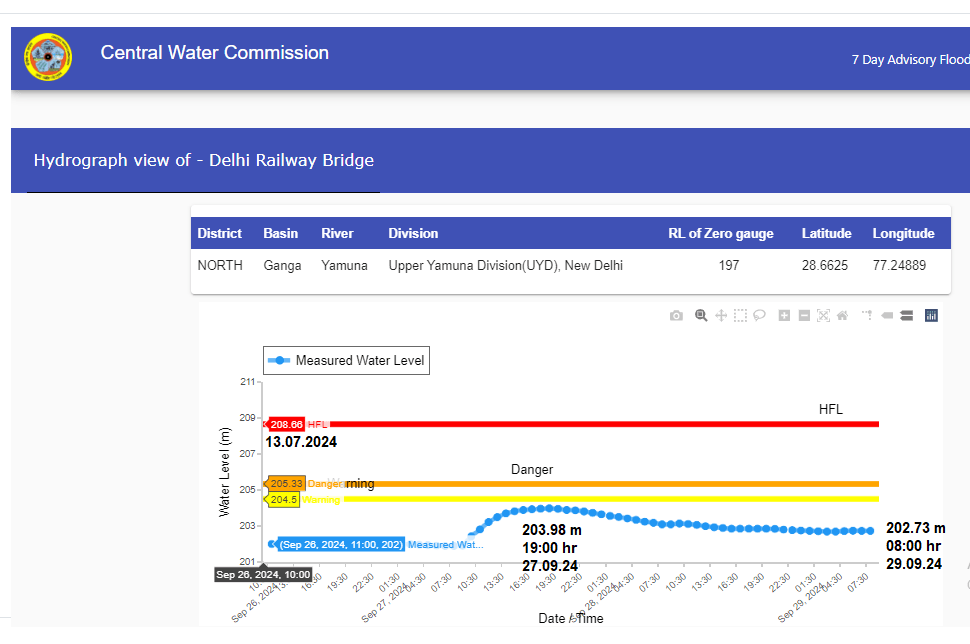Image resolution: width=970 pixels, height=644 pixels.
Task: Click the 208.66 HFL value label
Action: tap(287, 424)
